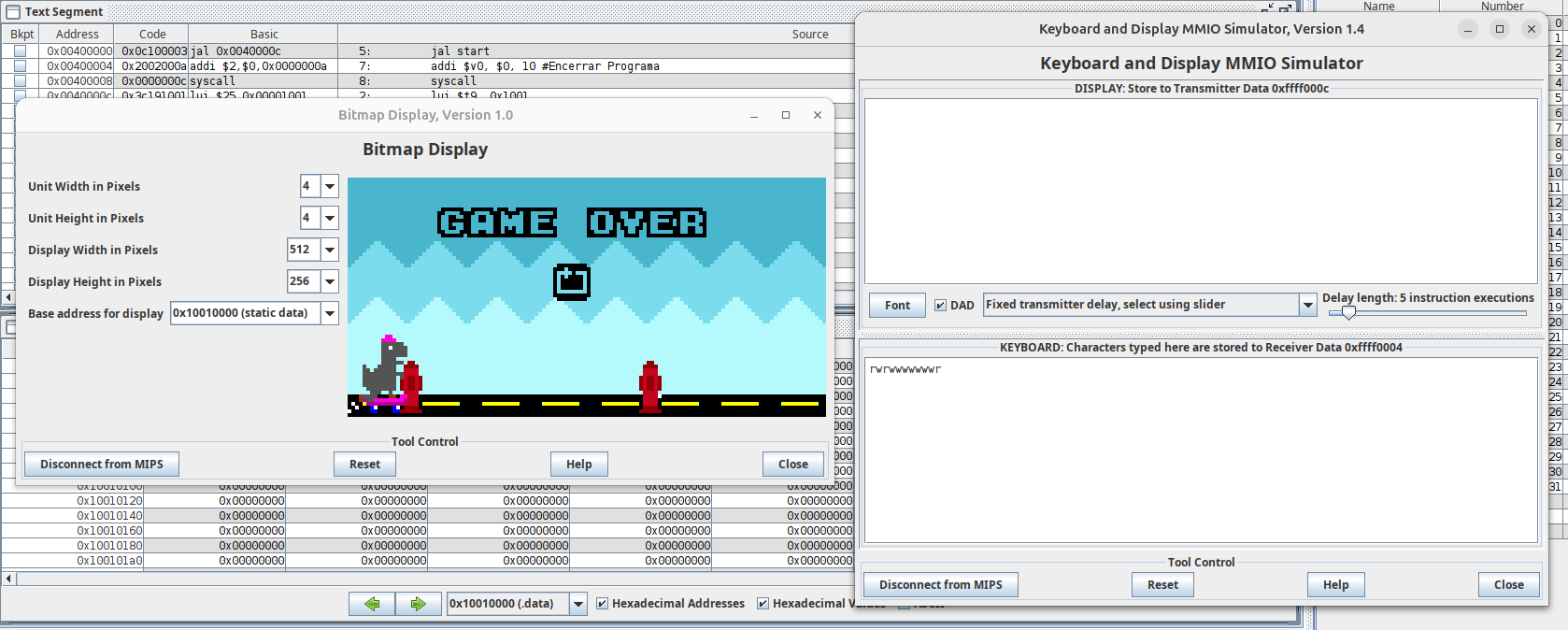1568x630 pixels.
Task: Click the Address column header
Action: (78, 34)
